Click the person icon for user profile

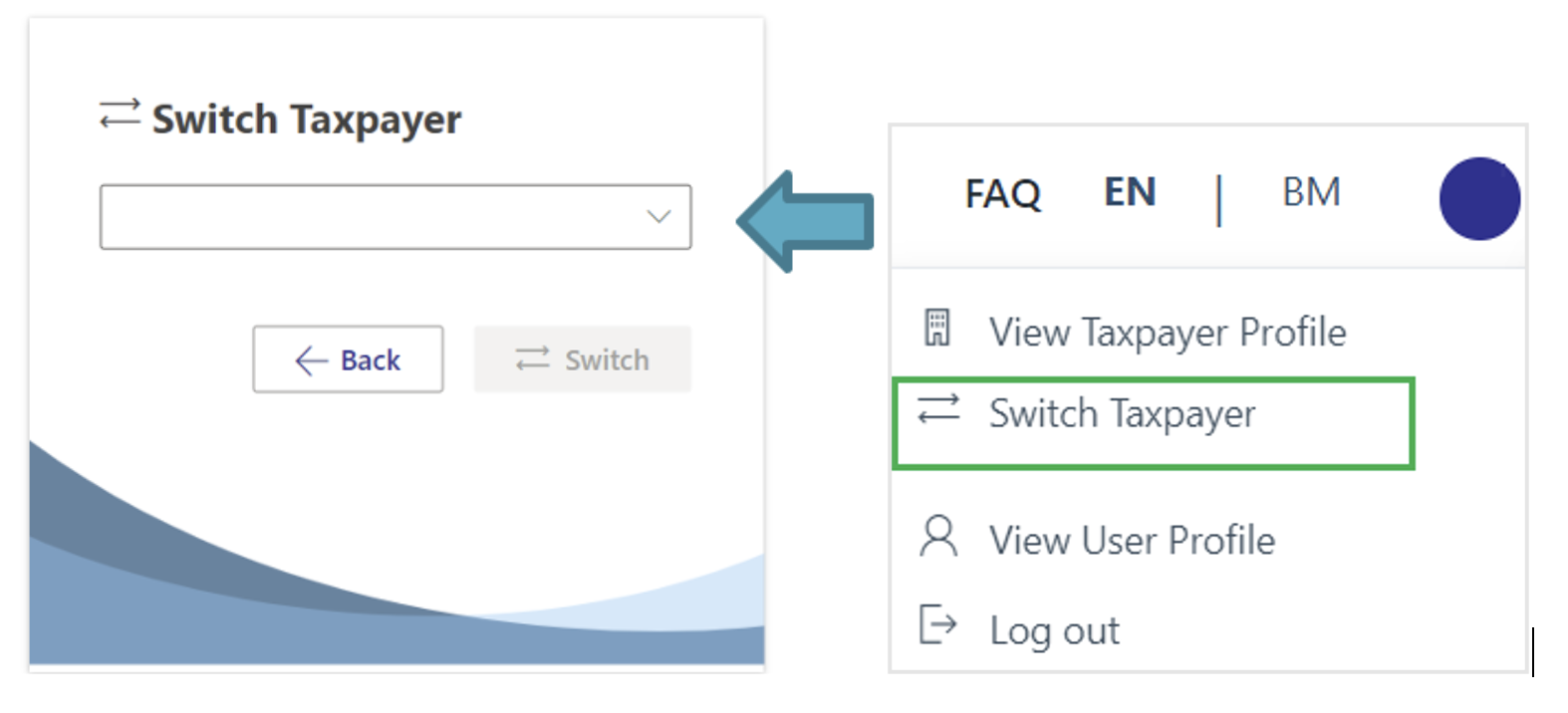pos(938,537)
